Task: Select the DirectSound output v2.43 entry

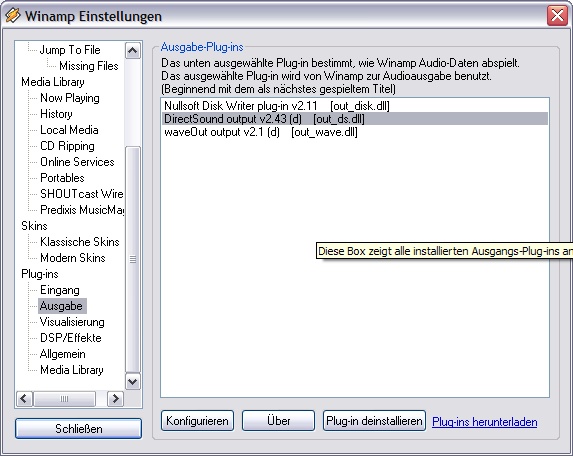Action: (x=354, y=119)
